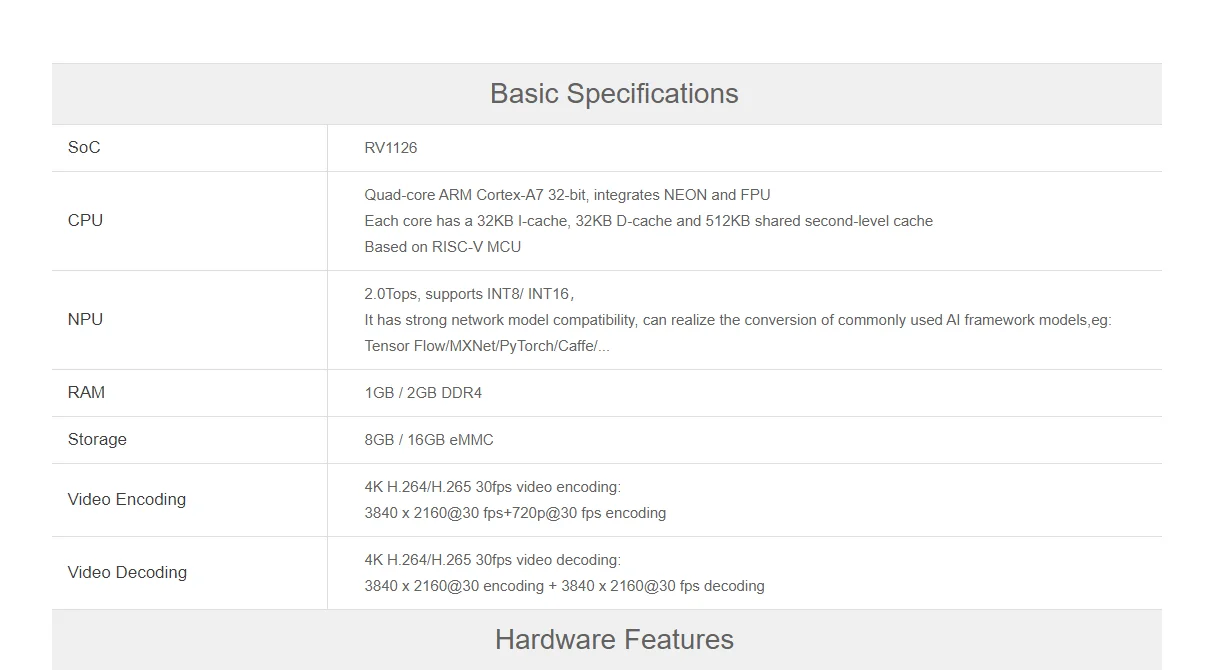Select the CPU row label
The image size is (1224, 670).
85,221
